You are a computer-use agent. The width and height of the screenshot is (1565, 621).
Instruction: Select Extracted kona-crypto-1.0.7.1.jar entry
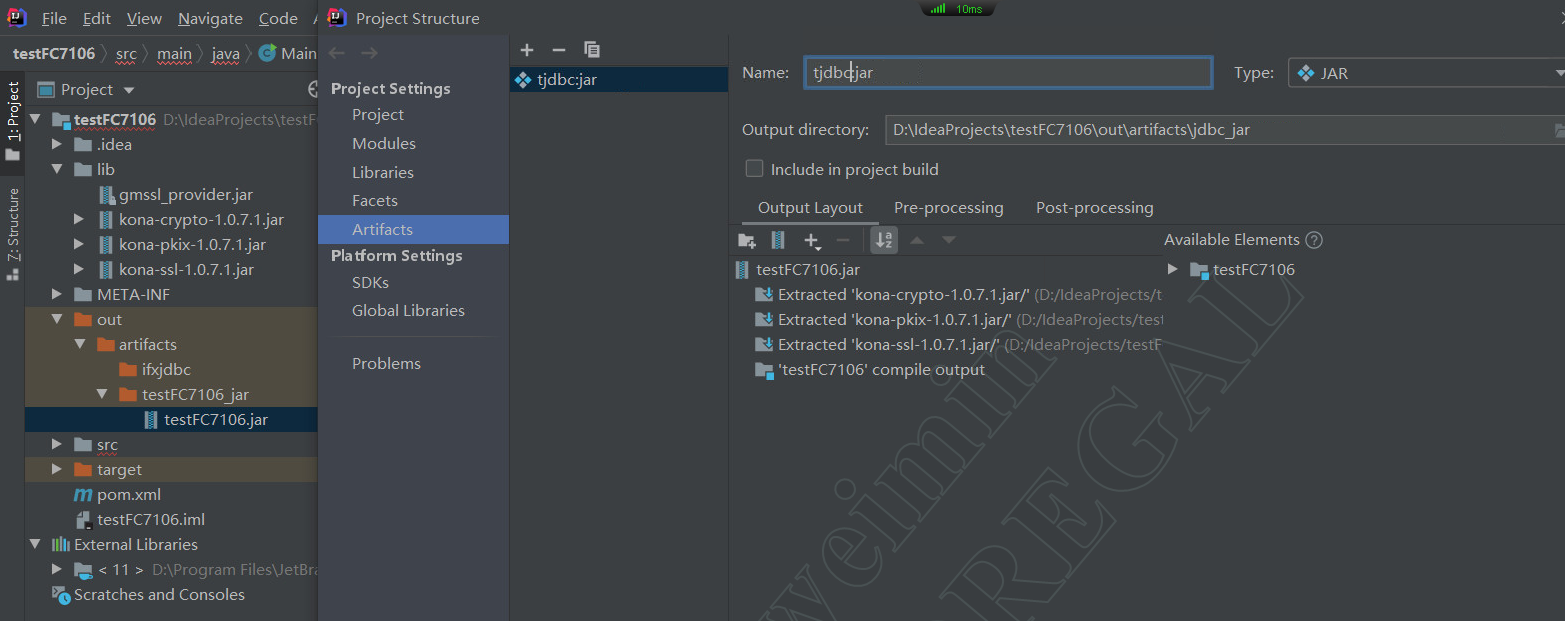click(x=959, y=295)
